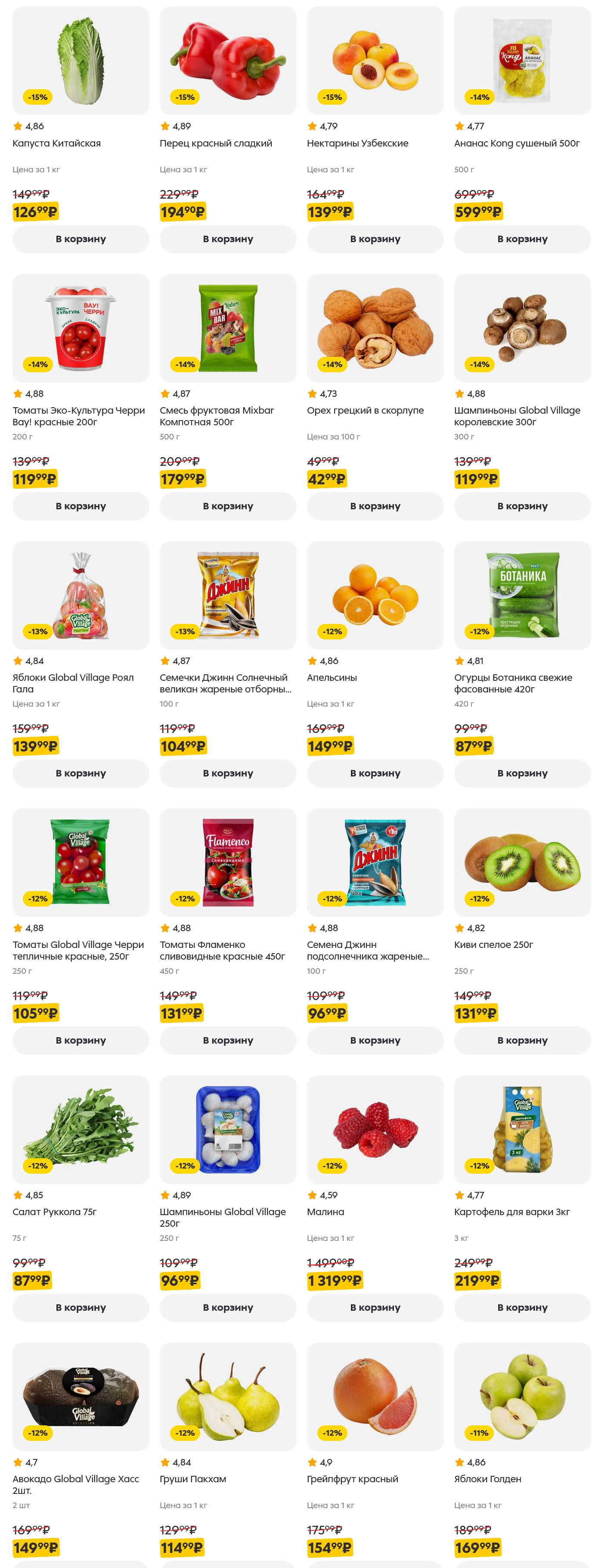Add Ананас Kong сушеный to cart
The width and height of the screenshot is (592, 1568).
pos(522,239)
